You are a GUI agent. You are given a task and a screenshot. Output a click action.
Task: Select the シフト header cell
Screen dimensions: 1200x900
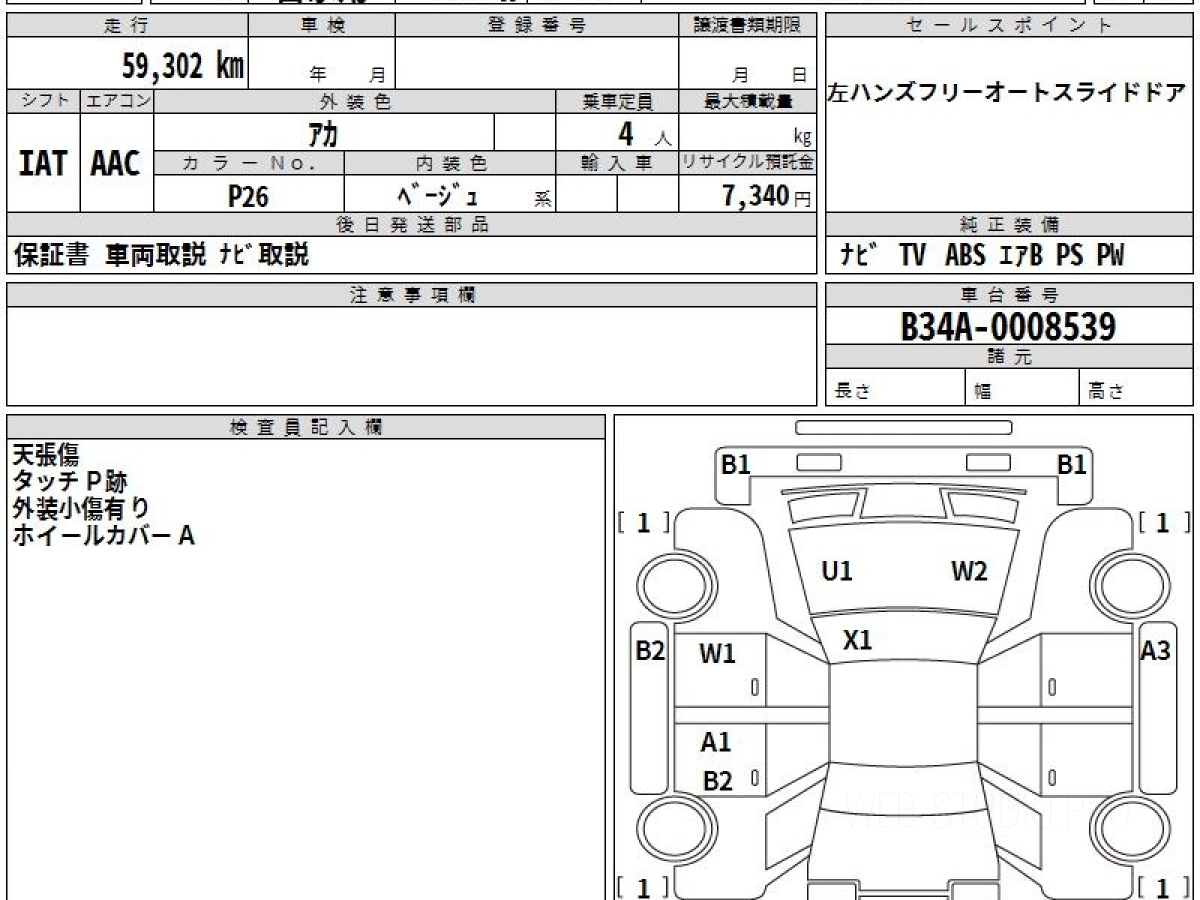point(43,101)
